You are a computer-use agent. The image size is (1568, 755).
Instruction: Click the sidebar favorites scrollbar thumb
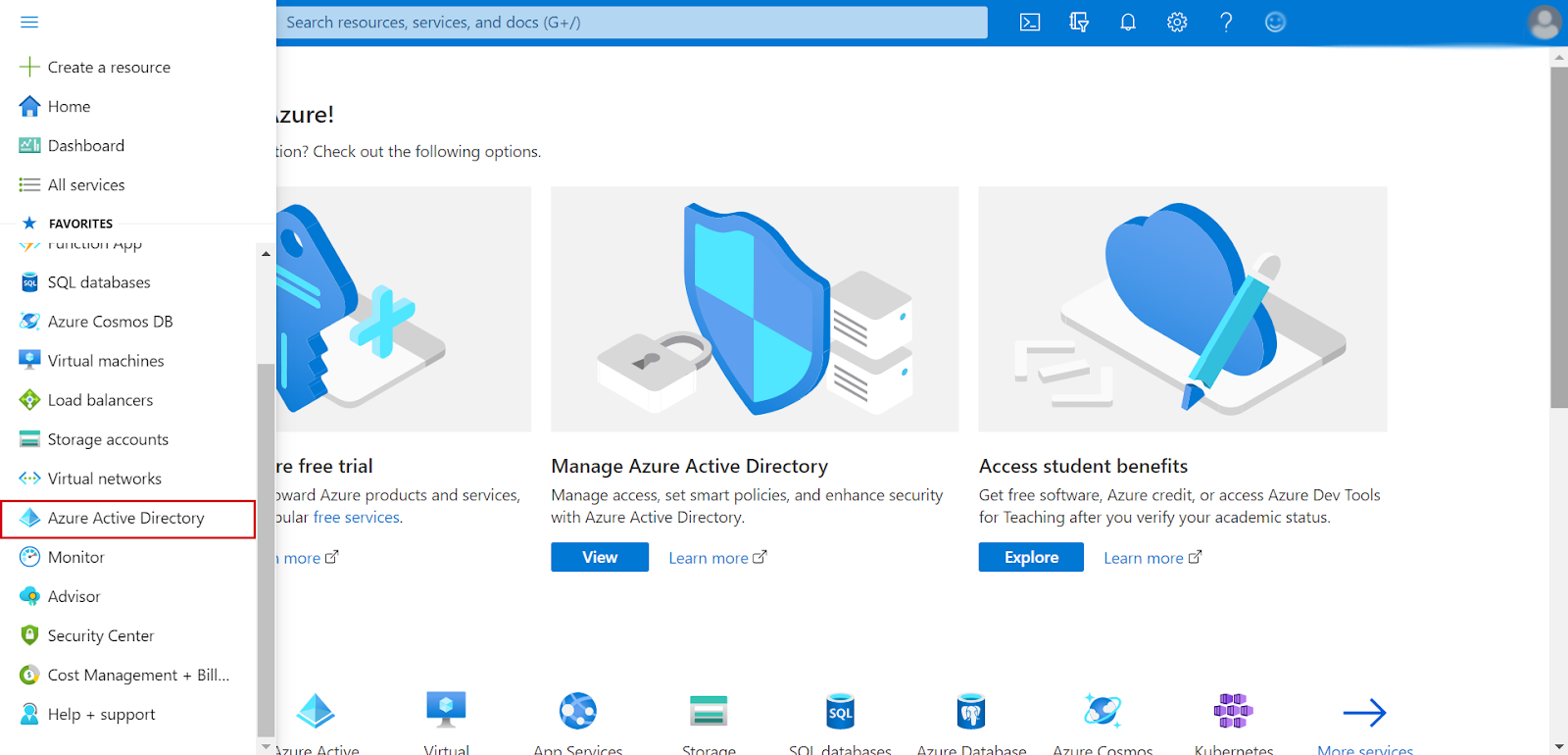pos(266,549)
